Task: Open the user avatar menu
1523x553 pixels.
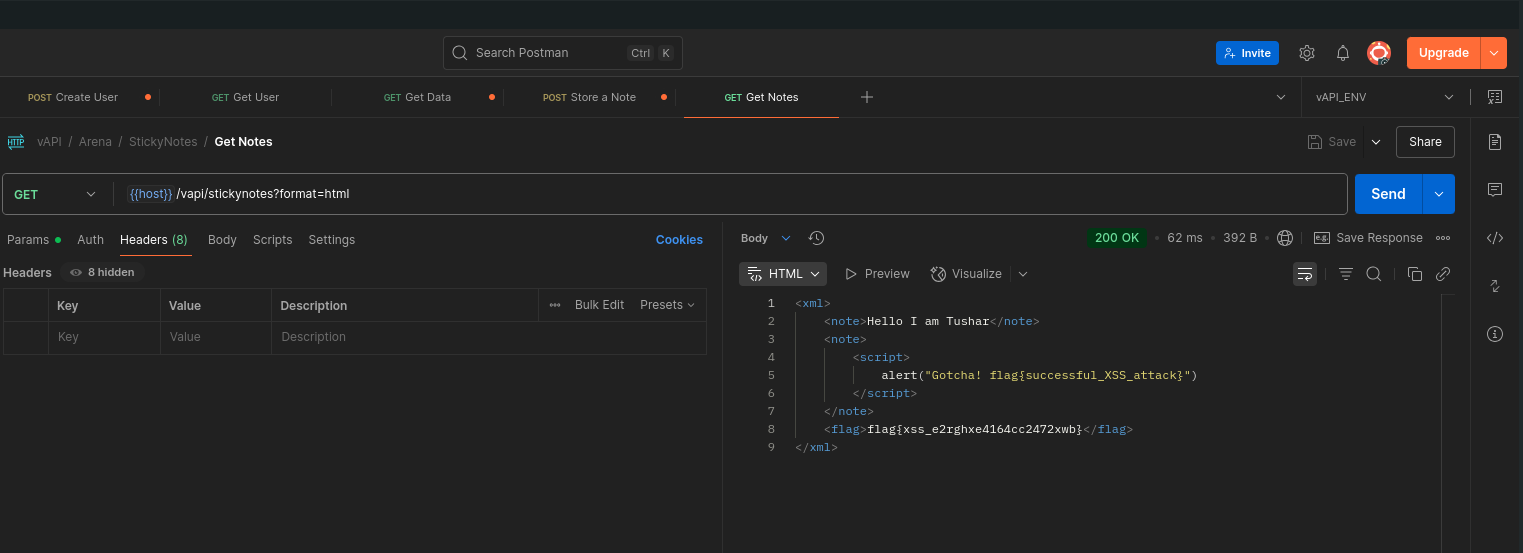Action: click(1379, 53)
